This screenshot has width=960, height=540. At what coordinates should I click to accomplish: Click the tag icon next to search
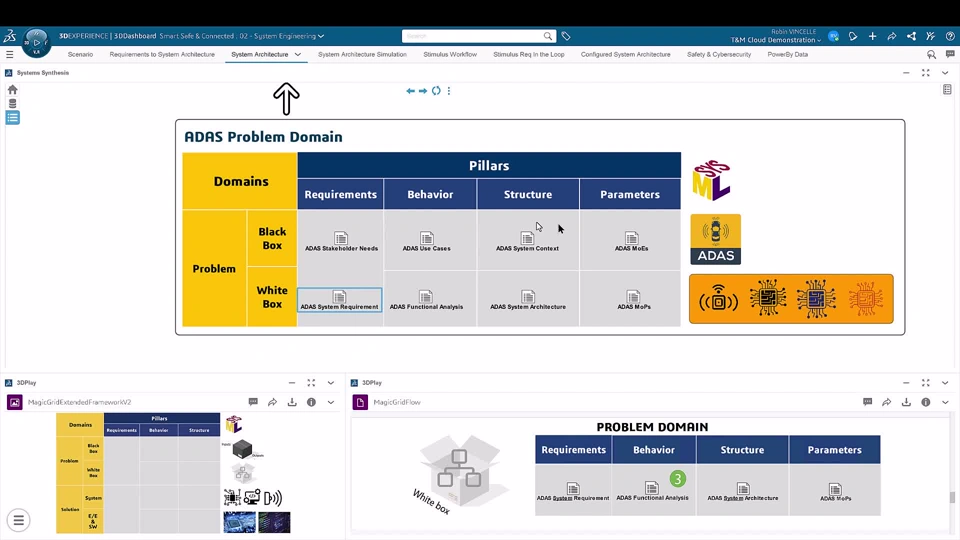[x=566, y=36]
